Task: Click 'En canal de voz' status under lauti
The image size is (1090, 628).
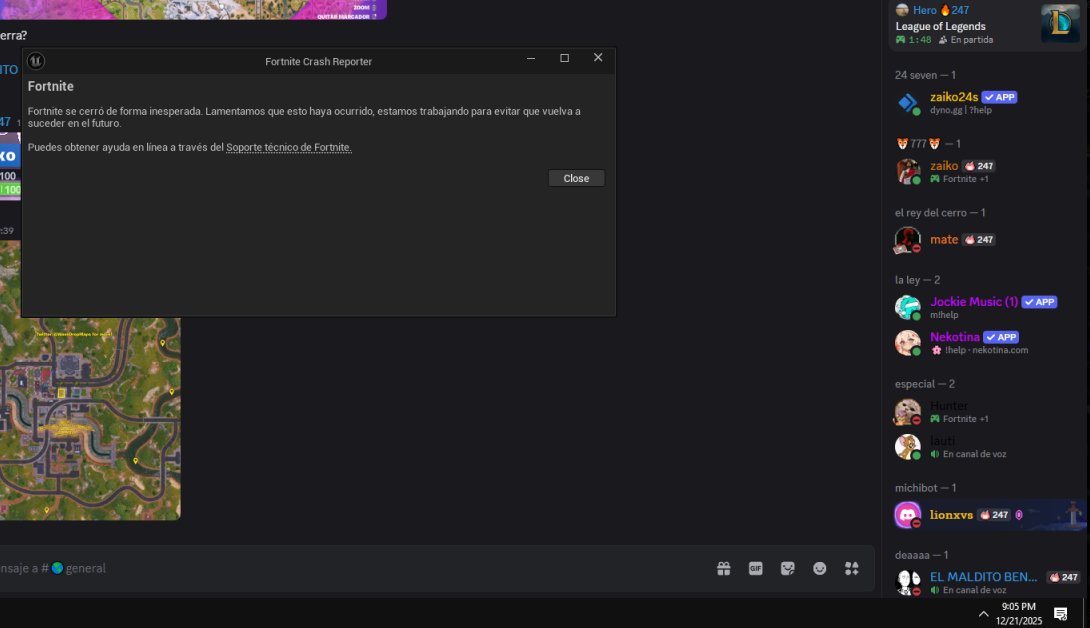Action: tap(974, 454)
